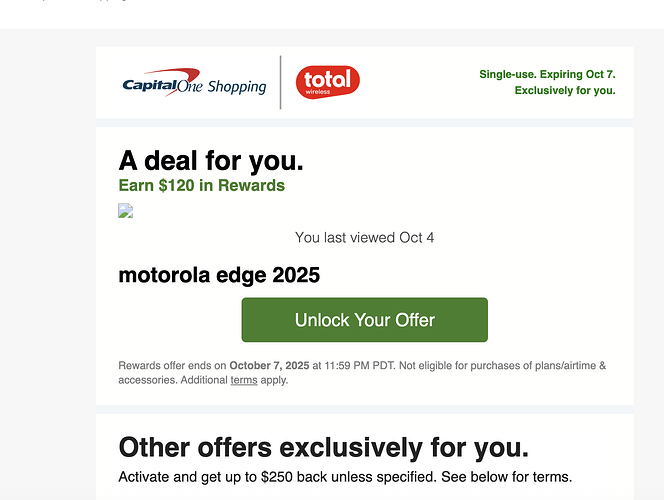
Task: Click the Earn $120 in Rewards text
Action: 201,185
